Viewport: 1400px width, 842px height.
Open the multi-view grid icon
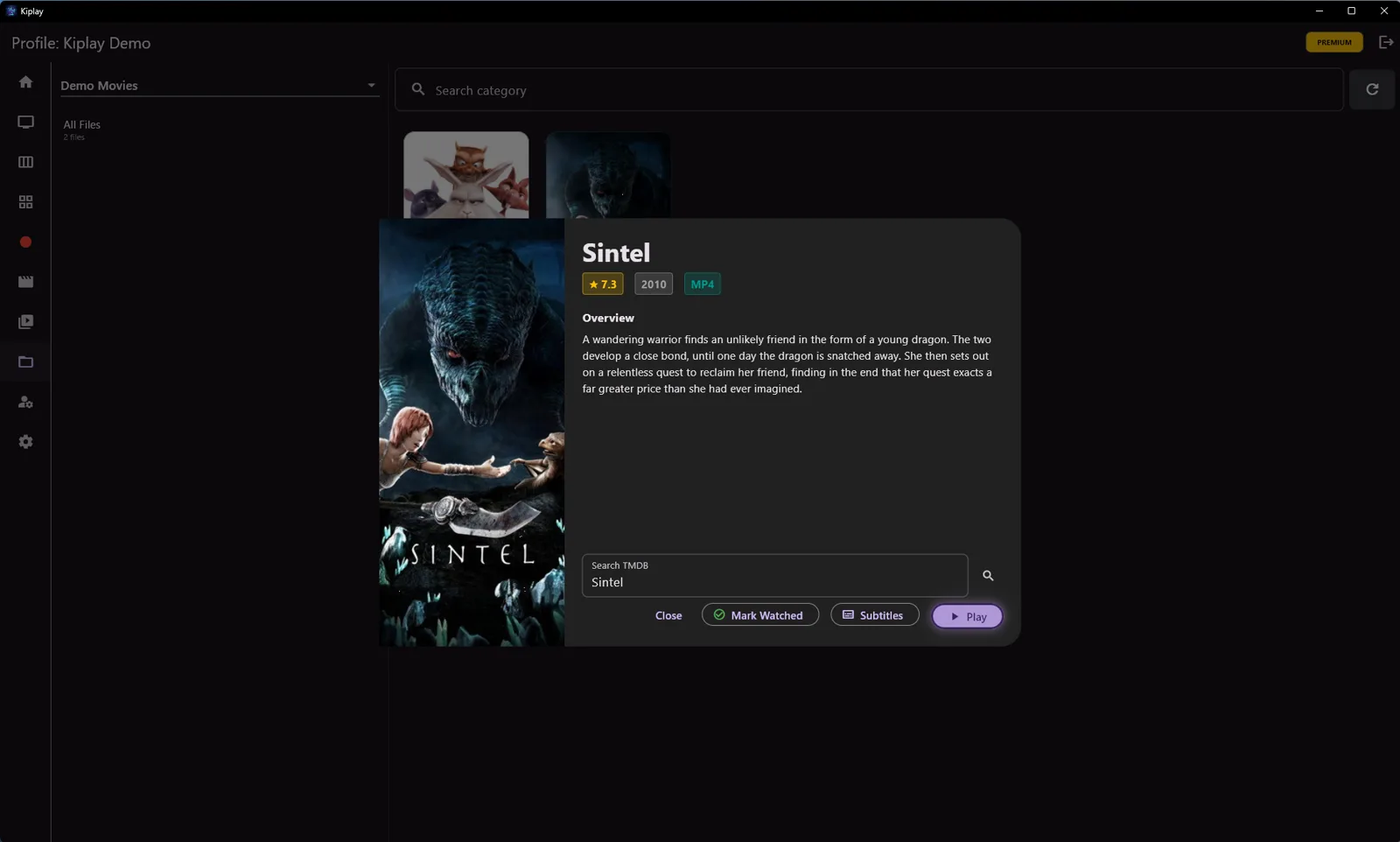(x=25, y=202)
